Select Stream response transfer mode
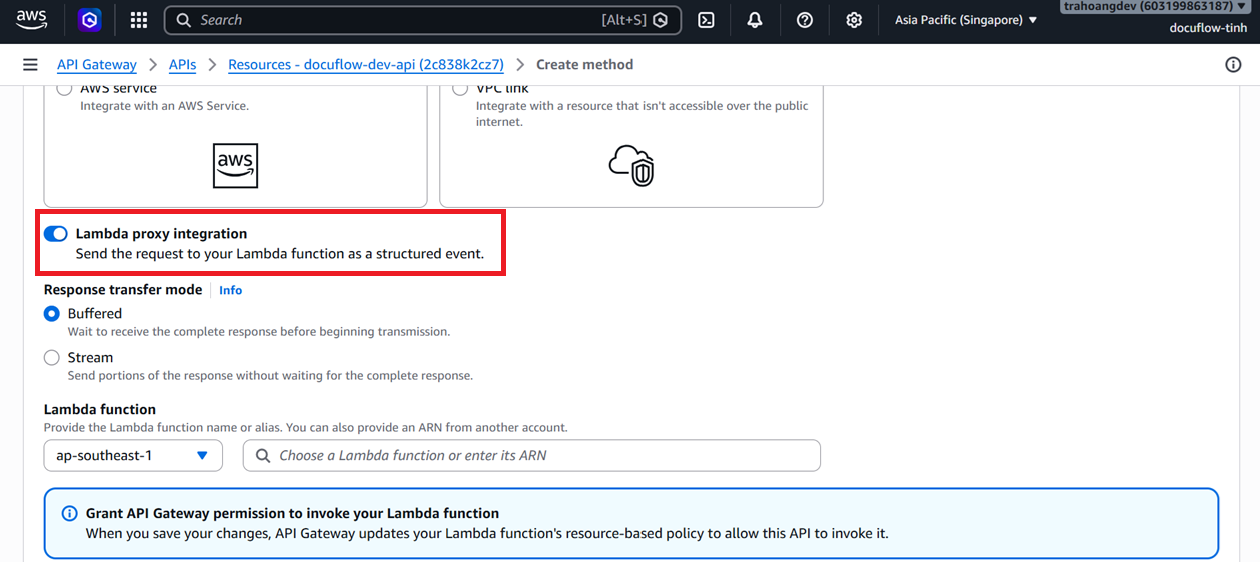This screenshot has width=1260, height=562. 52,357
